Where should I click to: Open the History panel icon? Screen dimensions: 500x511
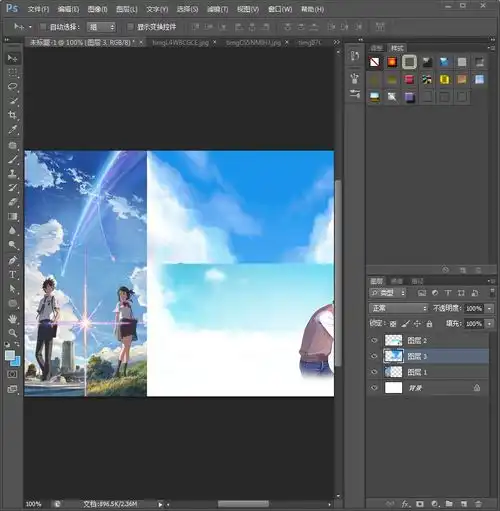[355, 56]
